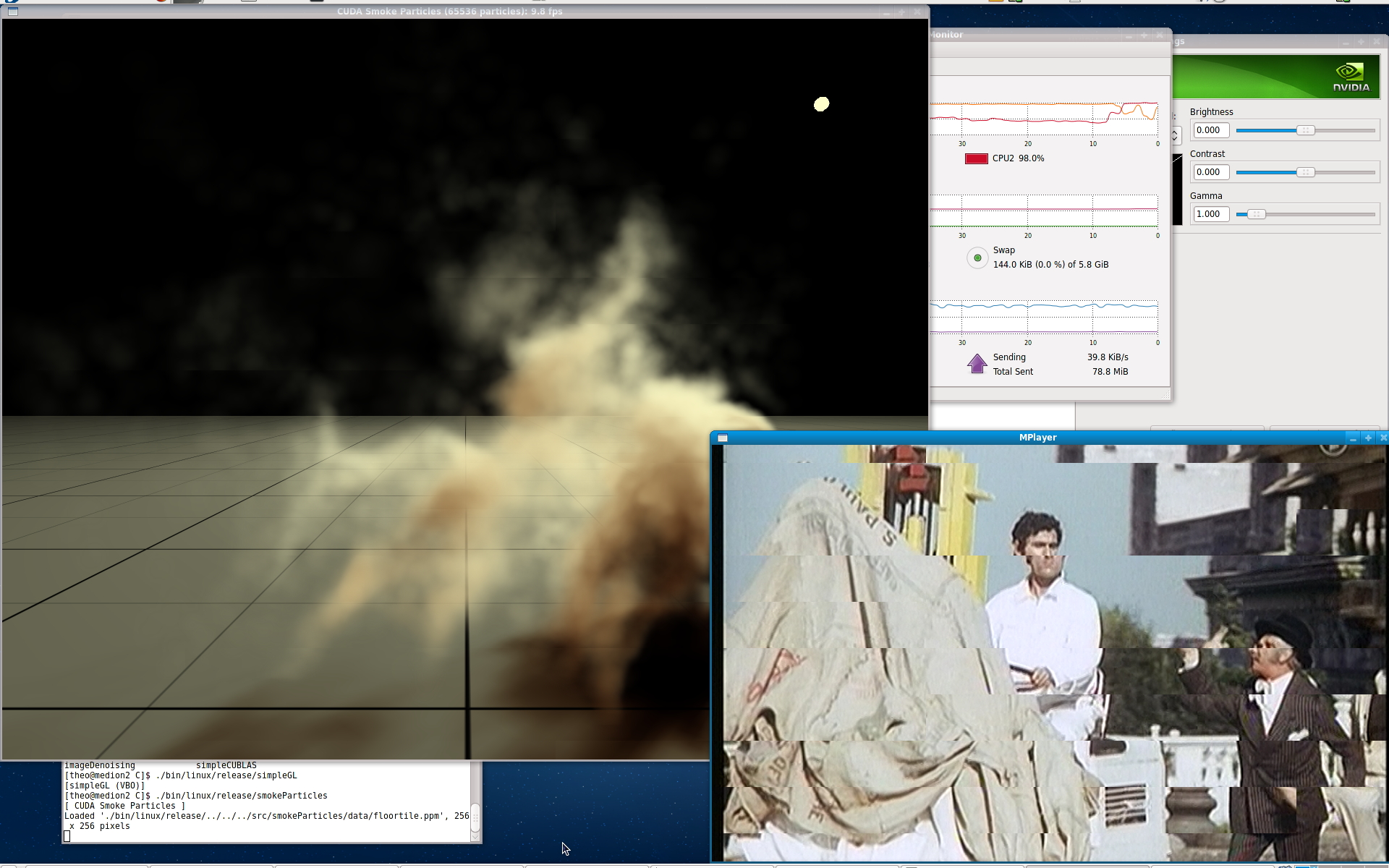Click the '[ CUDA Smoke Particles ]' terminal line
1389x868 pixels.
[125, 806]
